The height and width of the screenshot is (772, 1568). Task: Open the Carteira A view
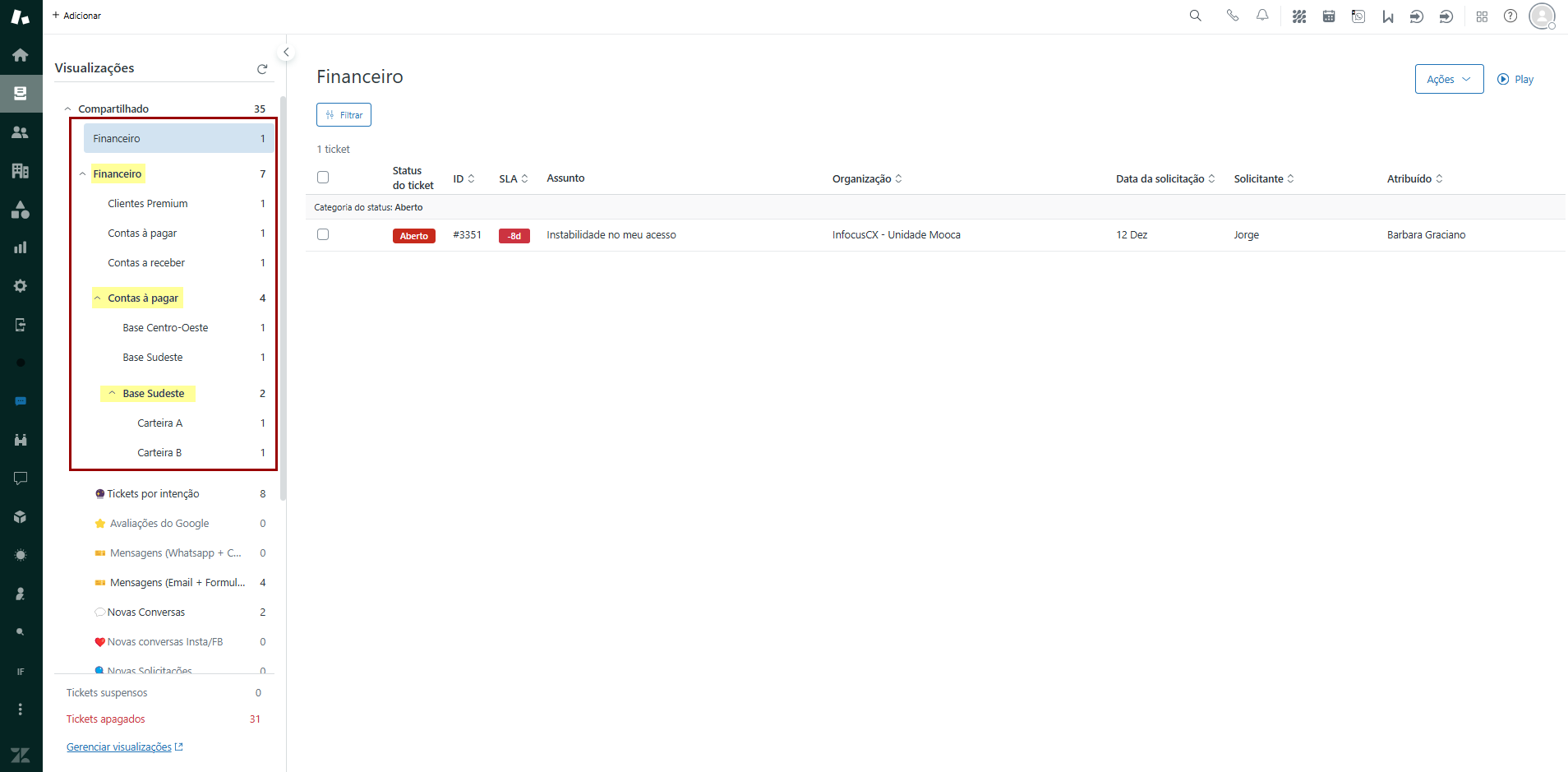(160, 423)
